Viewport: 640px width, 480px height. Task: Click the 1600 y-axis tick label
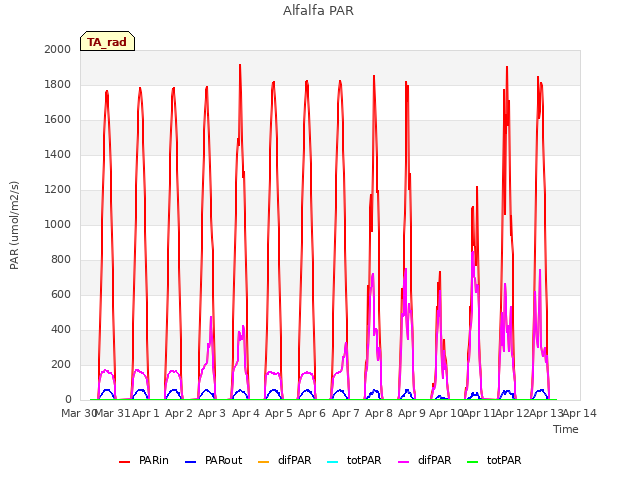58,120
